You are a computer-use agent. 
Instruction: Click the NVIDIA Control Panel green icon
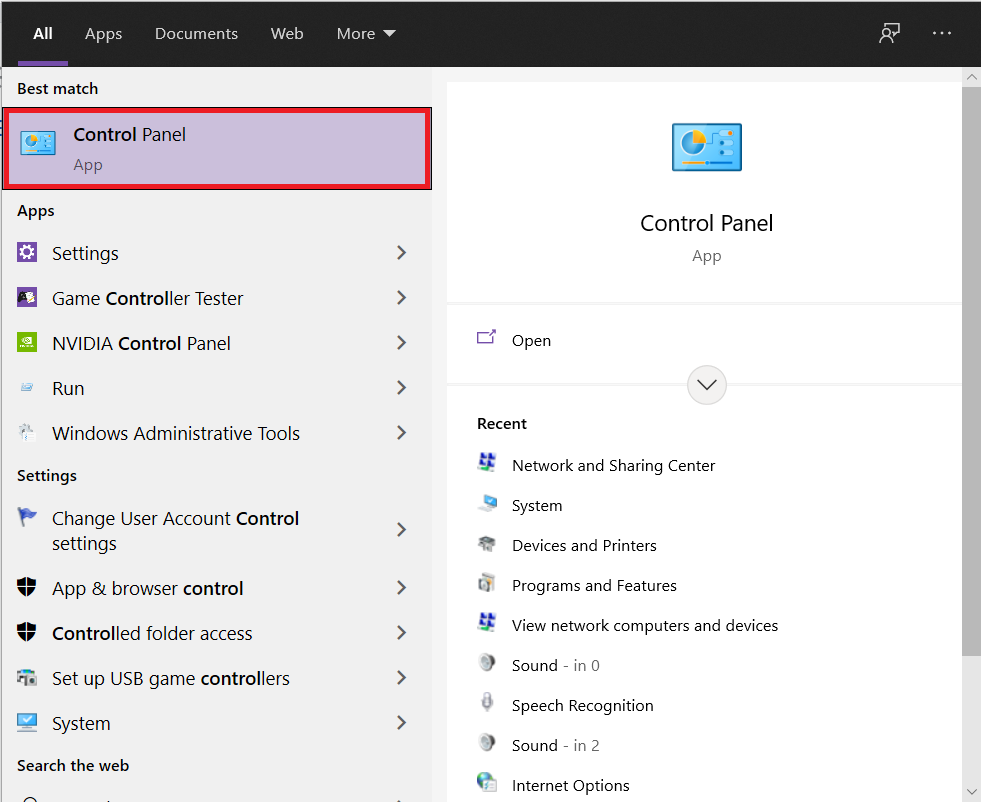[x=27, y=342]
